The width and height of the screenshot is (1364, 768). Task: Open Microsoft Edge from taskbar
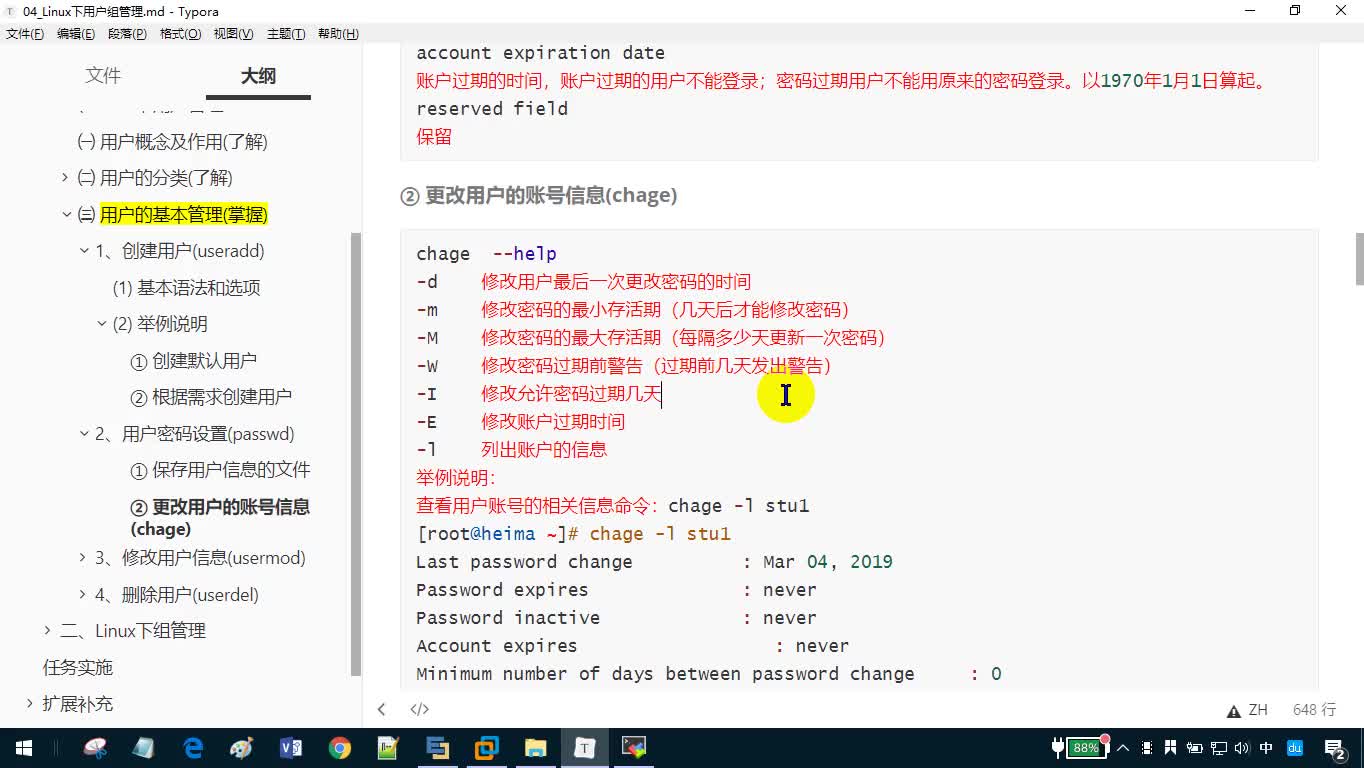coord(193,747)
